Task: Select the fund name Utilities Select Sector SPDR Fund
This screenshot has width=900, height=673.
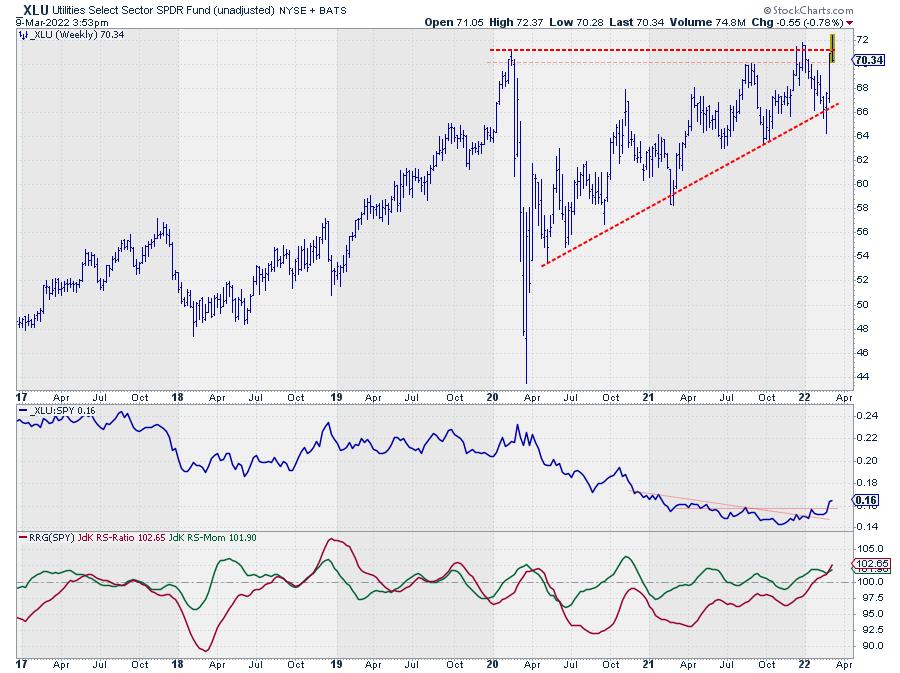Action: [x=162, y=10]
